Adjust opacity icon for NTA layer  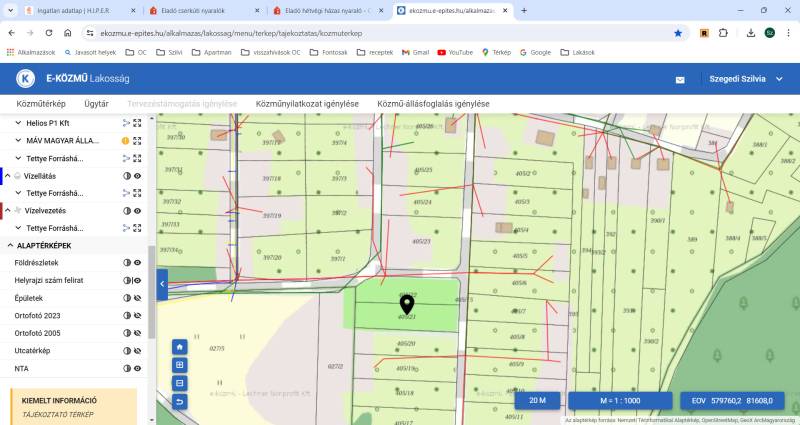tap(127, 368)
